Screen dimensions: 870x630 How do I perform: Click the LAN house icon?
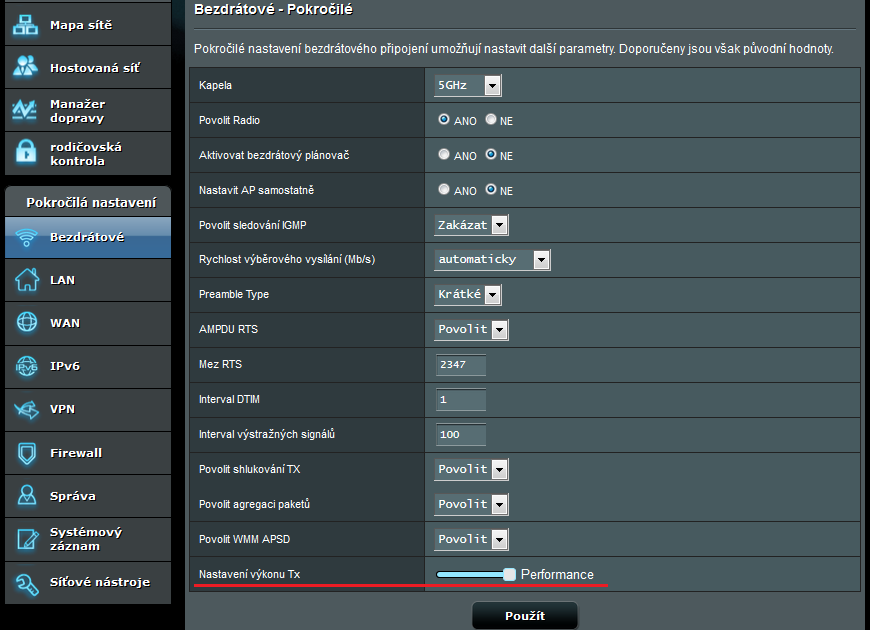click(26, 280)
